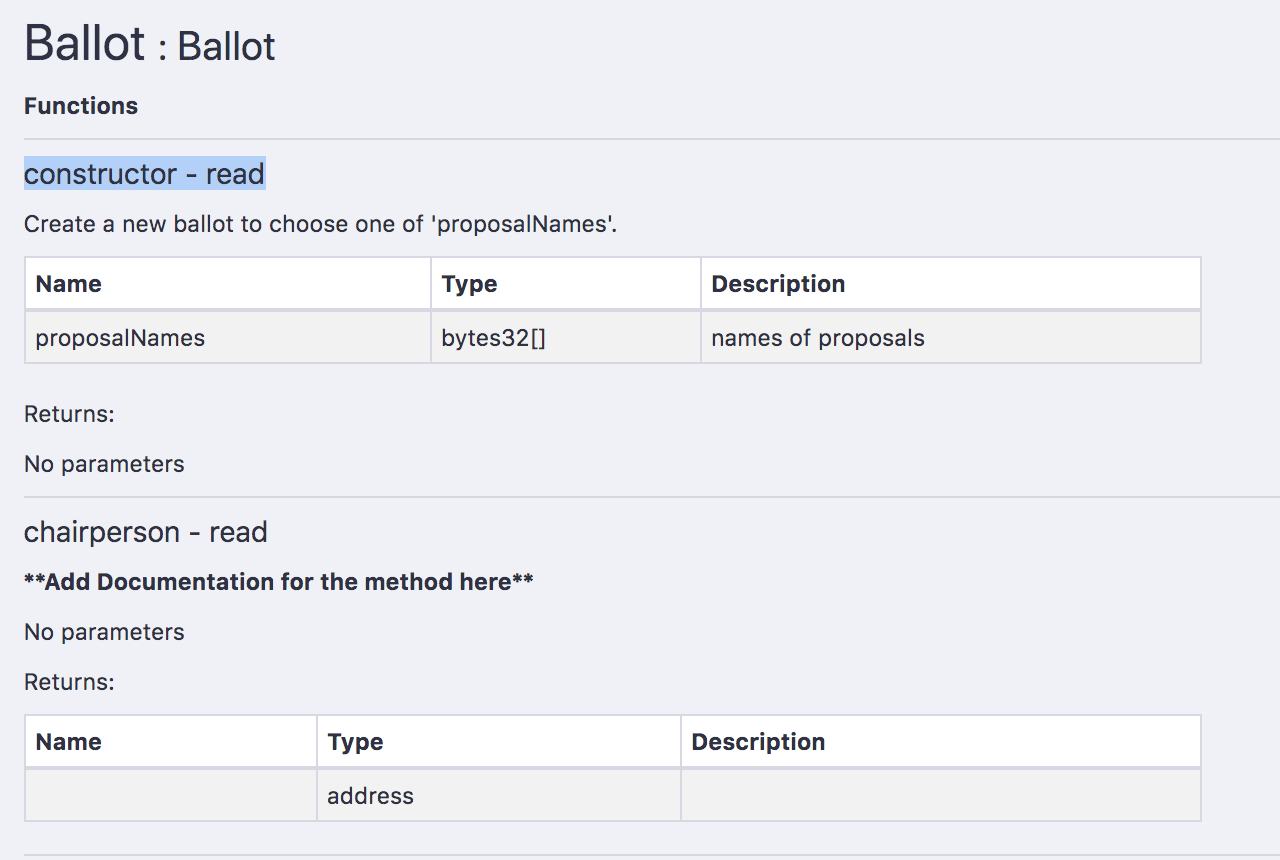Click the Ballot page title
Viewport: 1280px width, 860px height.
pyautogui.click(x=149, y=44)
